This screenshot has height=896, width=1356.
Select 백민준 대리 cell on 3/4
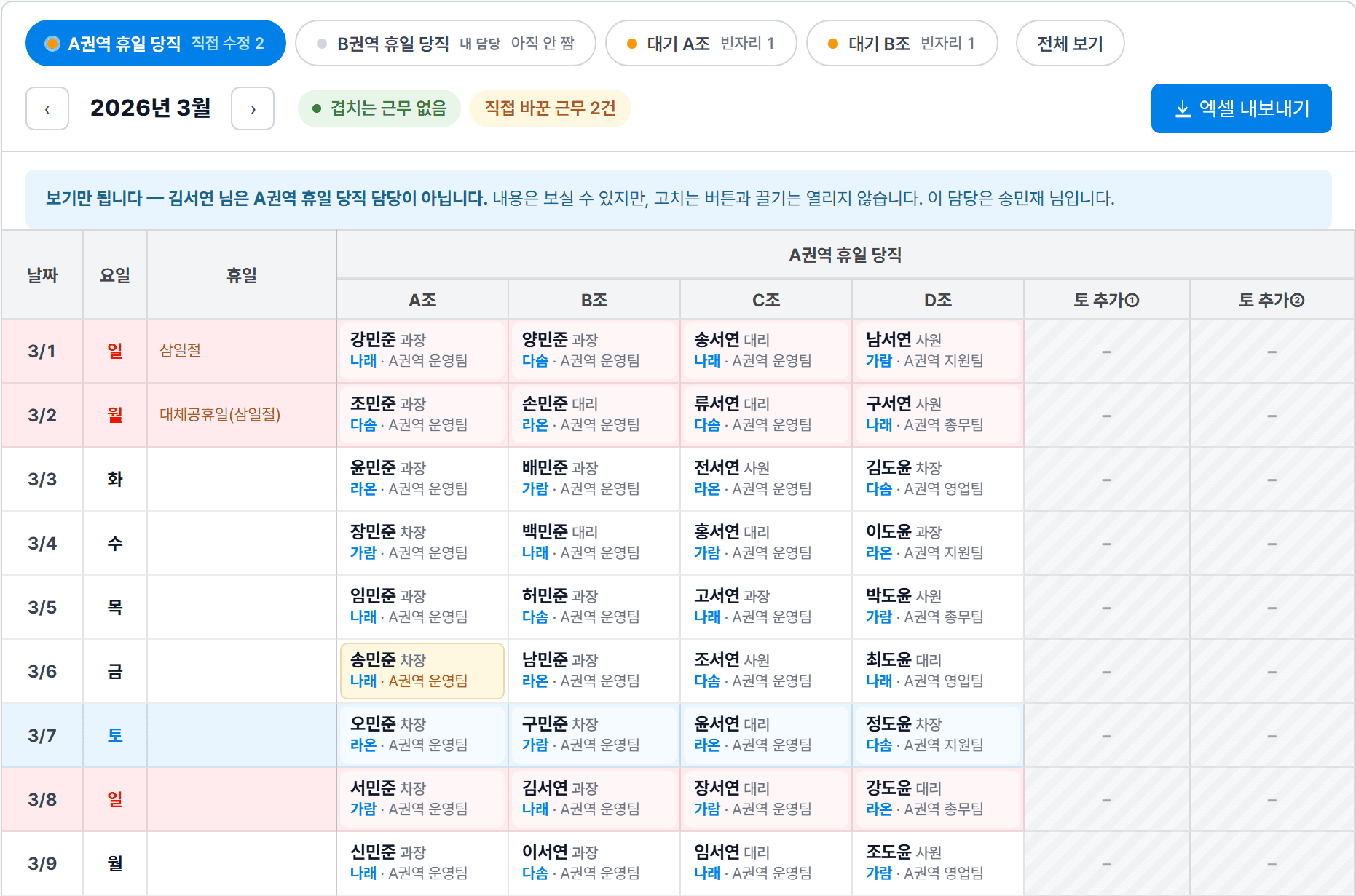tap(594, 542)
